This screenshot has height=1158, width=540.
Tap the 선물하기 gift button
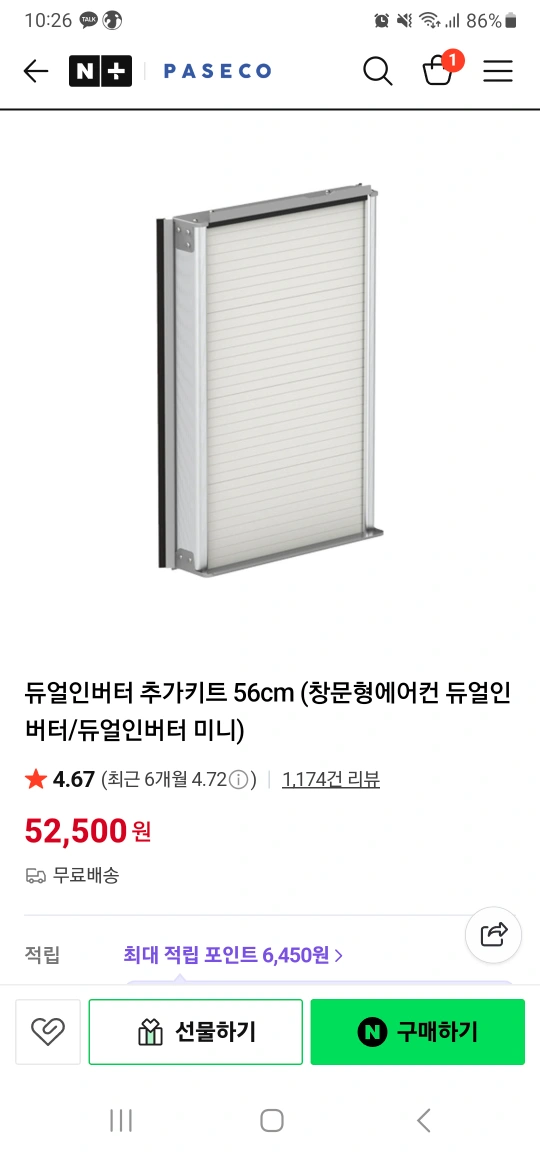point(196,1032)
